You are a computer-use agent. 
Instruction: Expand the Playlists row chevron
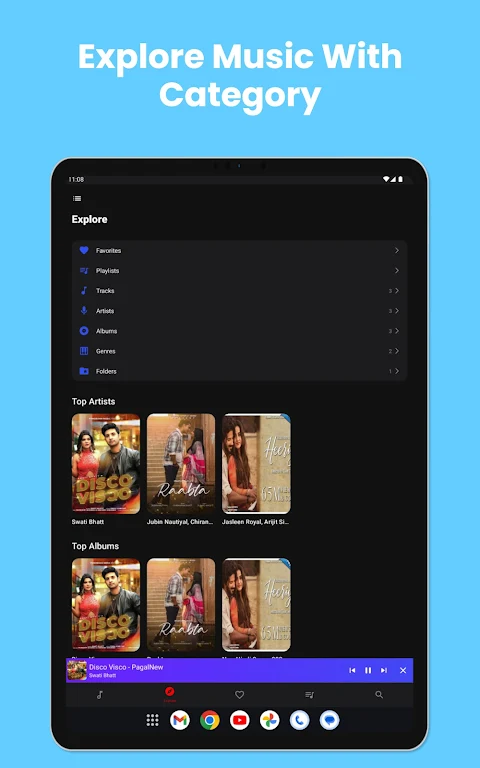pos(397,270)
